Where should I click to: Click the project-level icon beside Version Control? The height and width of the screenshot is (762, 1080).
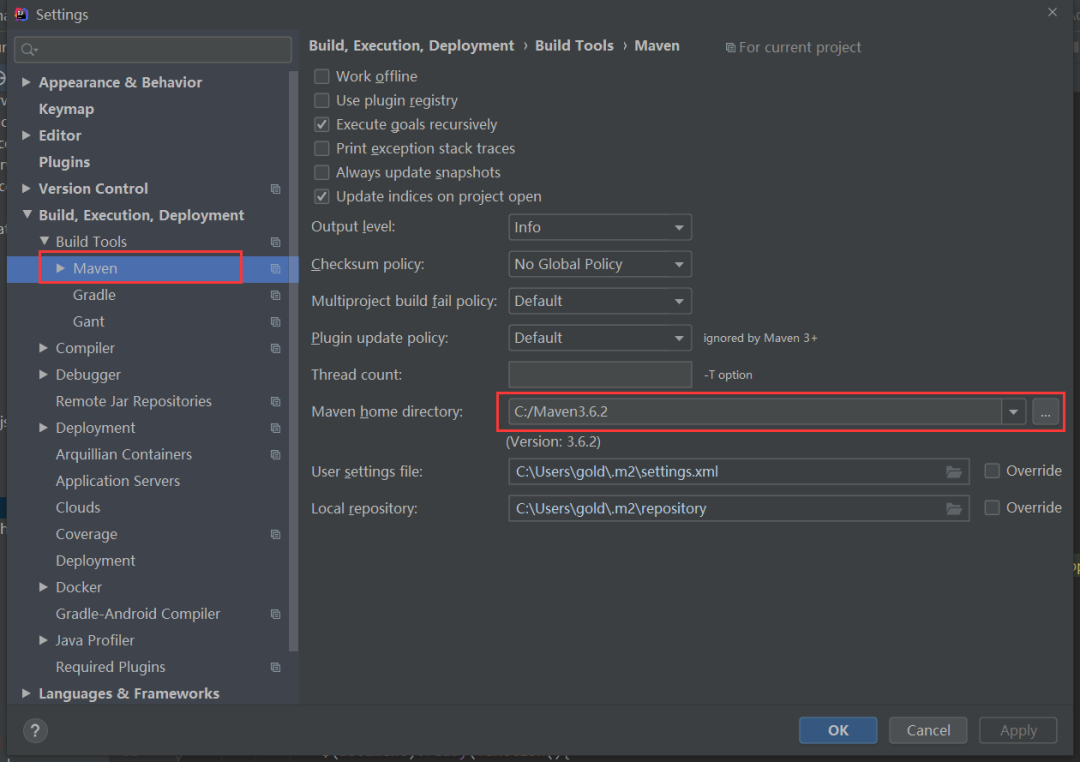[276, 189]
